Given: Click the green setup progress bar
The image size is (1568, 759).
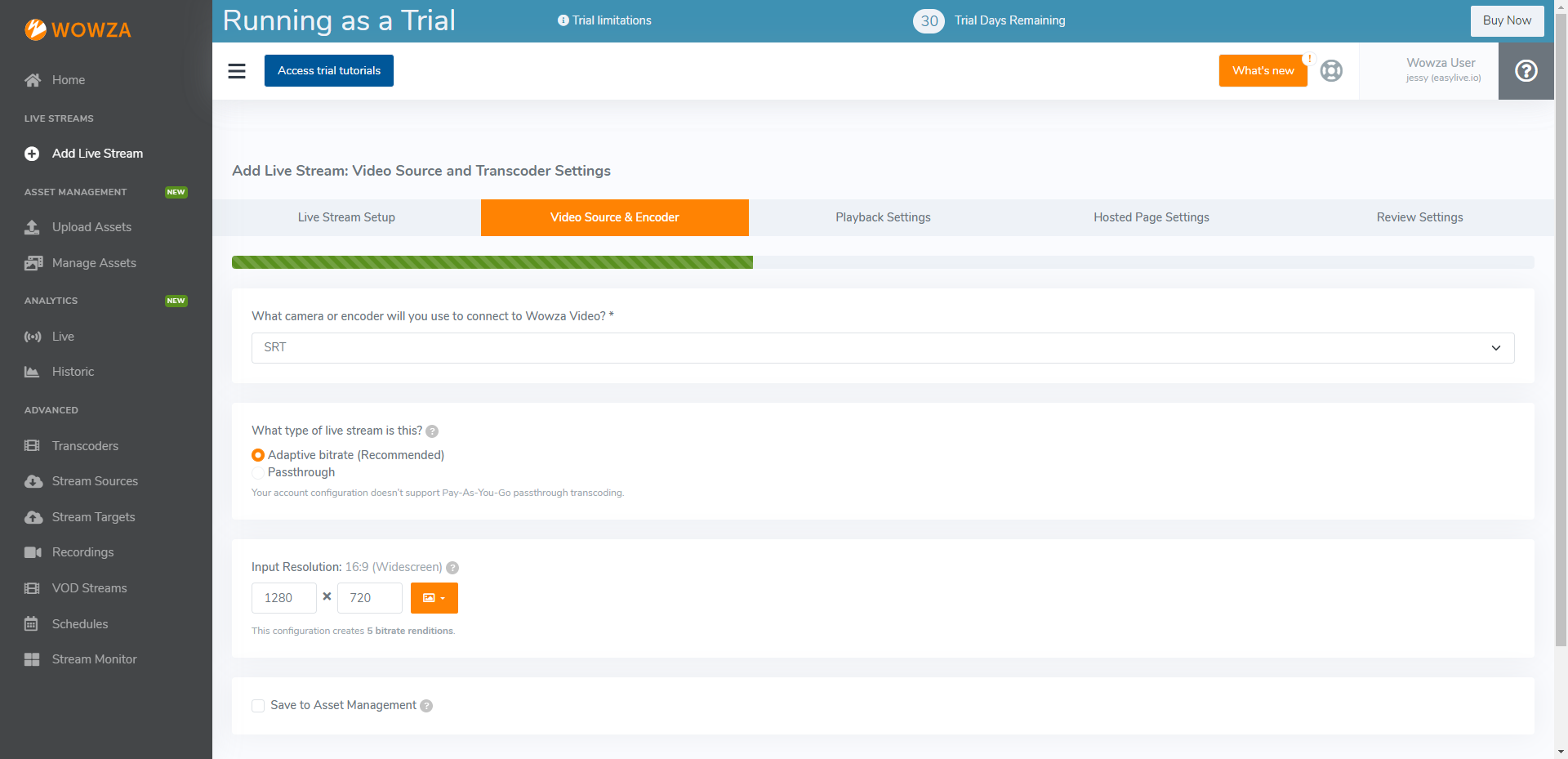Looking at the screenshot, I should (x=492, y=262).
